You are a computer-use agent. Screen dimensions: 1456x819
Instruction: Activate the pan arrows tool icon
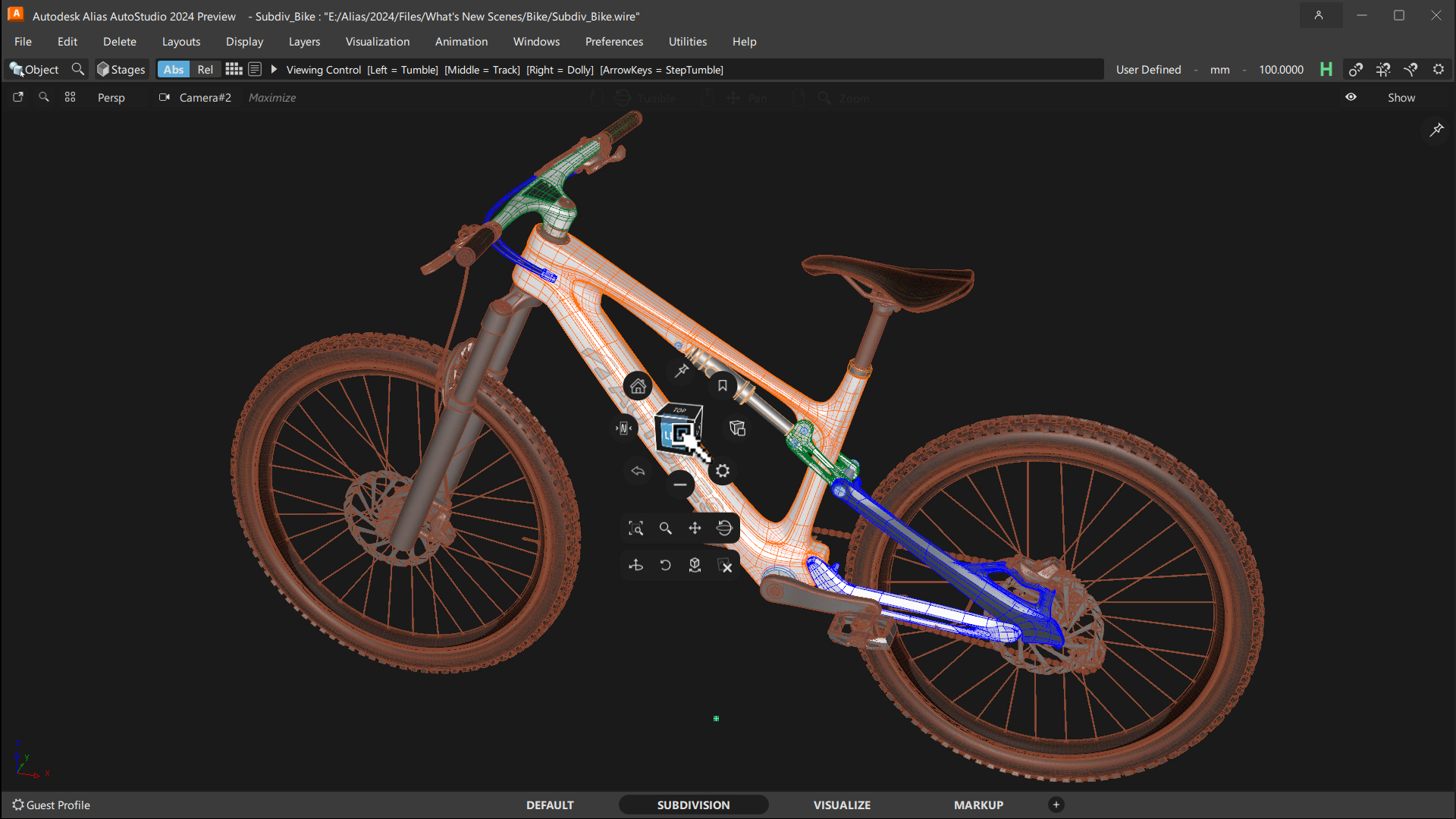[x=695, y=529]
